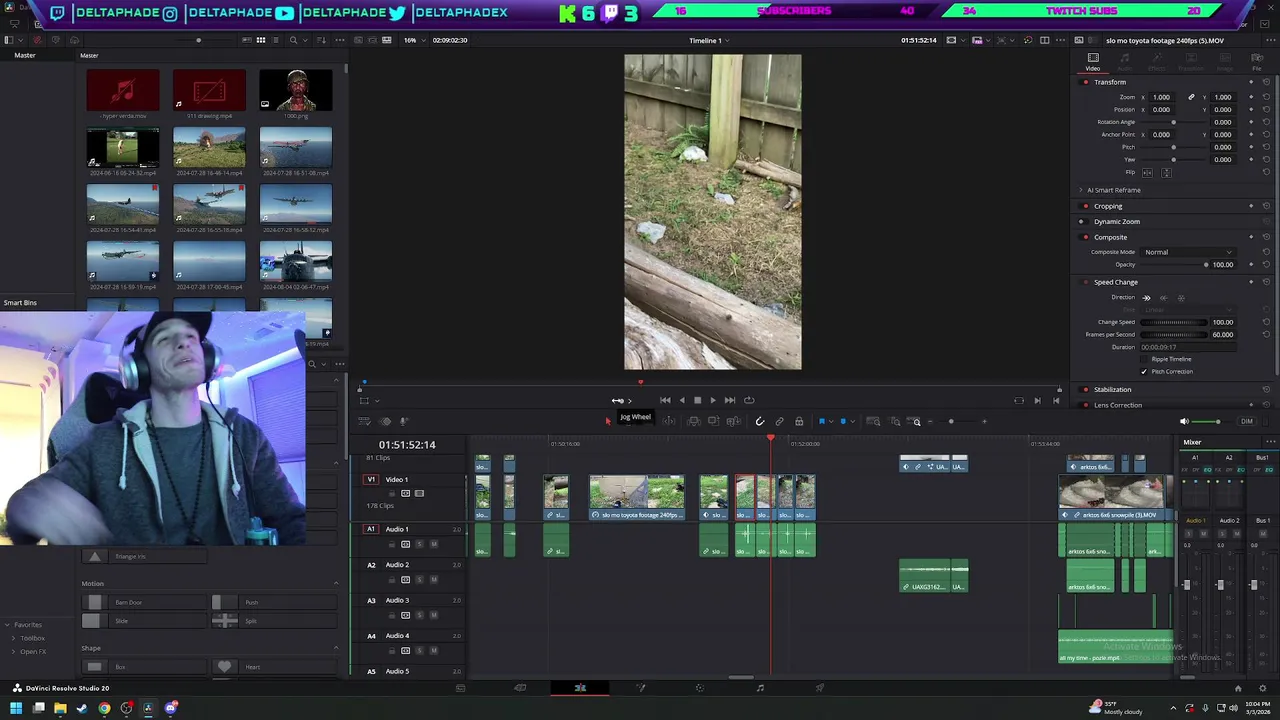Open File Explorer from the taskbar

point(60,708)
